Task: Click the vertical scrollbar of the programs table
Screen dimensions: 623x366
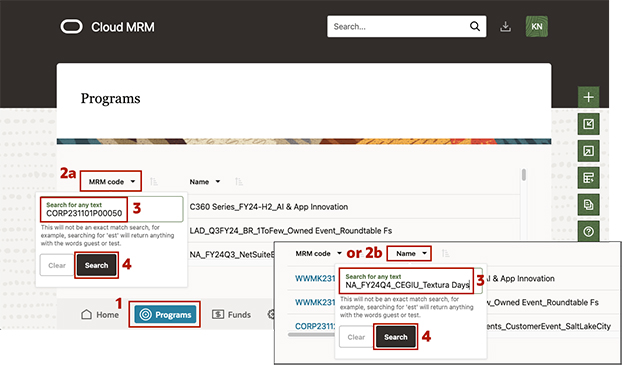Action: tap(524, 175)
